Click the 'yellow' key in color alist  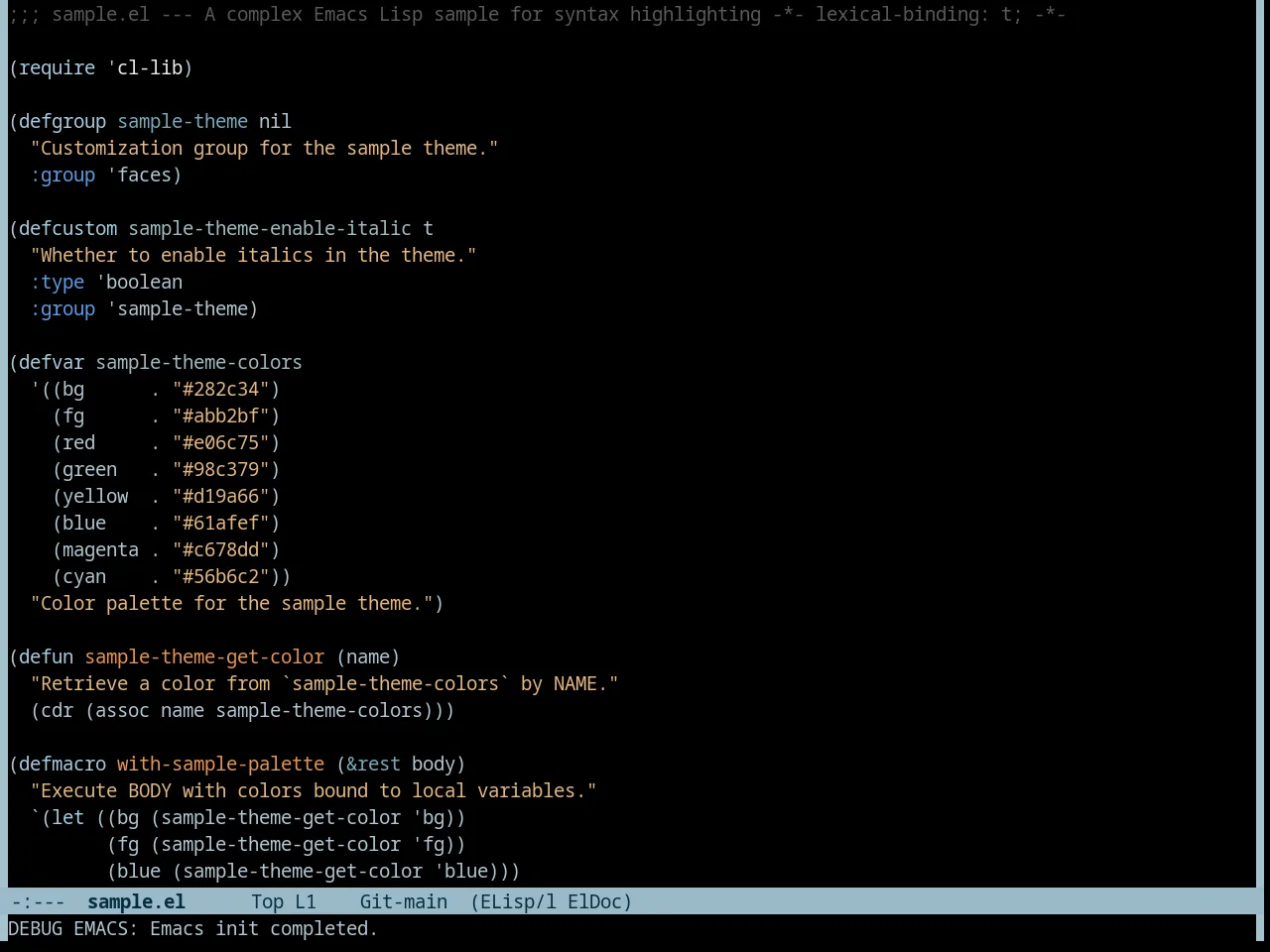[95, 496]
